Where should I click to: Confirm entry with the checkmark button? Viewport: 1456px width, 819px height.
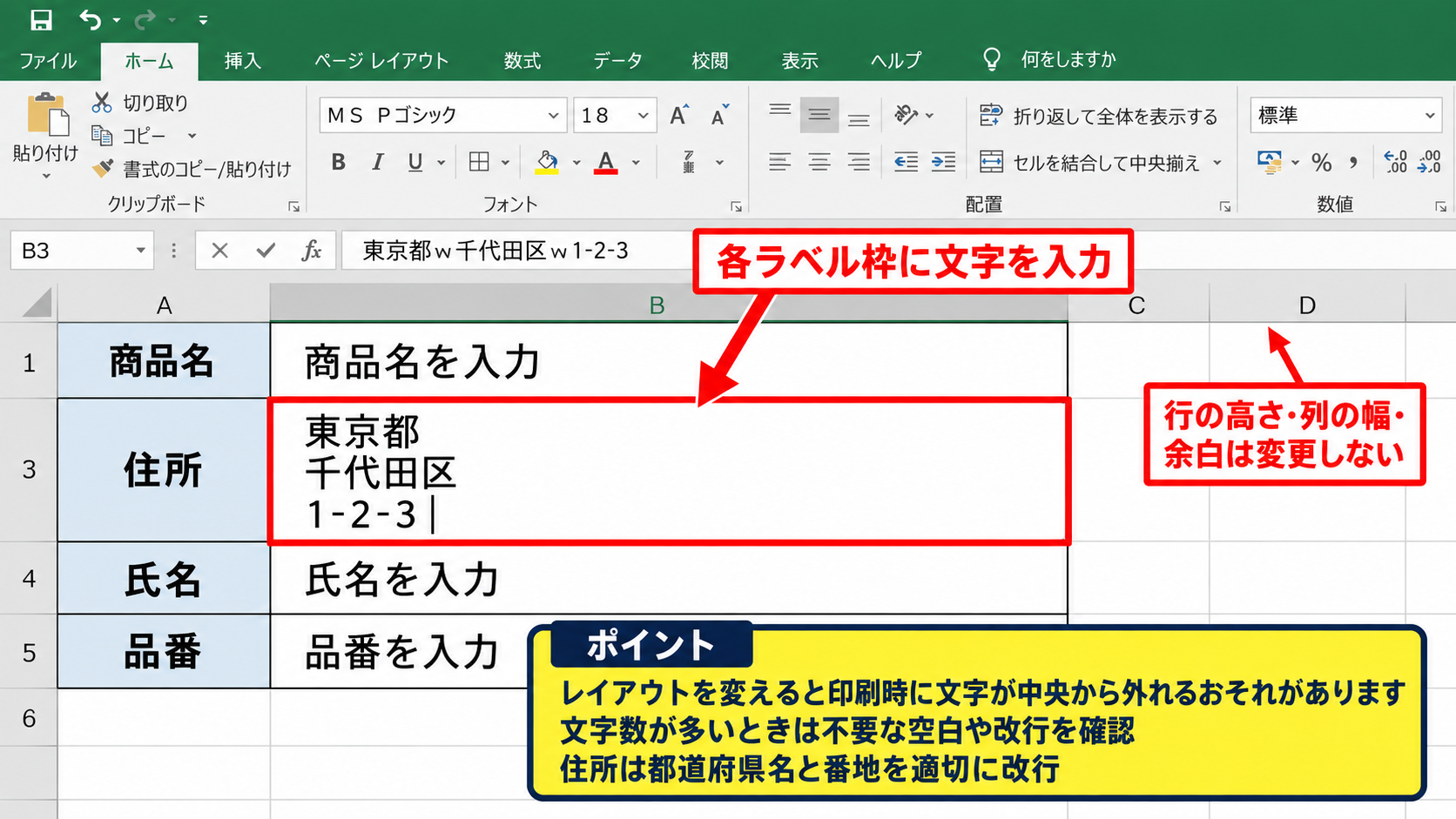pos(266,251)
